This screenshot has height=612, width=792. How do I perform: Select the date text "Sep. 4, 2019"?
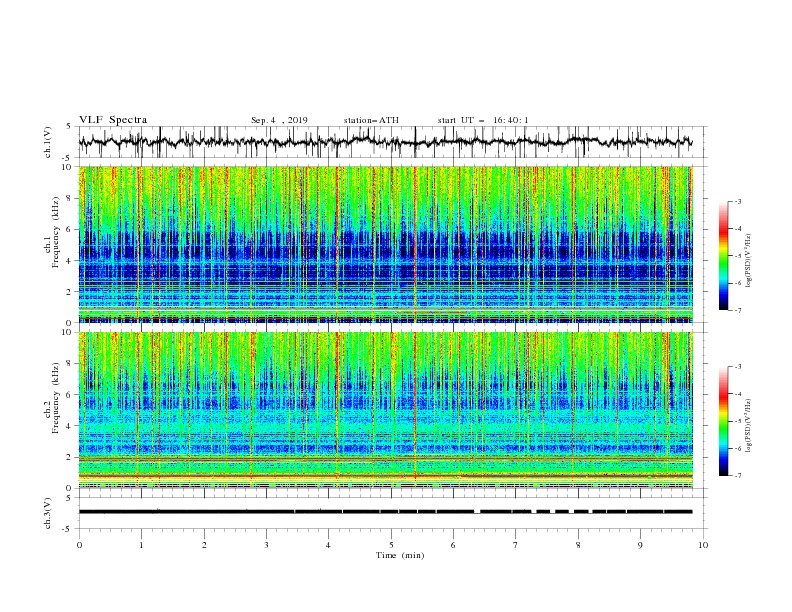[x=279, y=120]
